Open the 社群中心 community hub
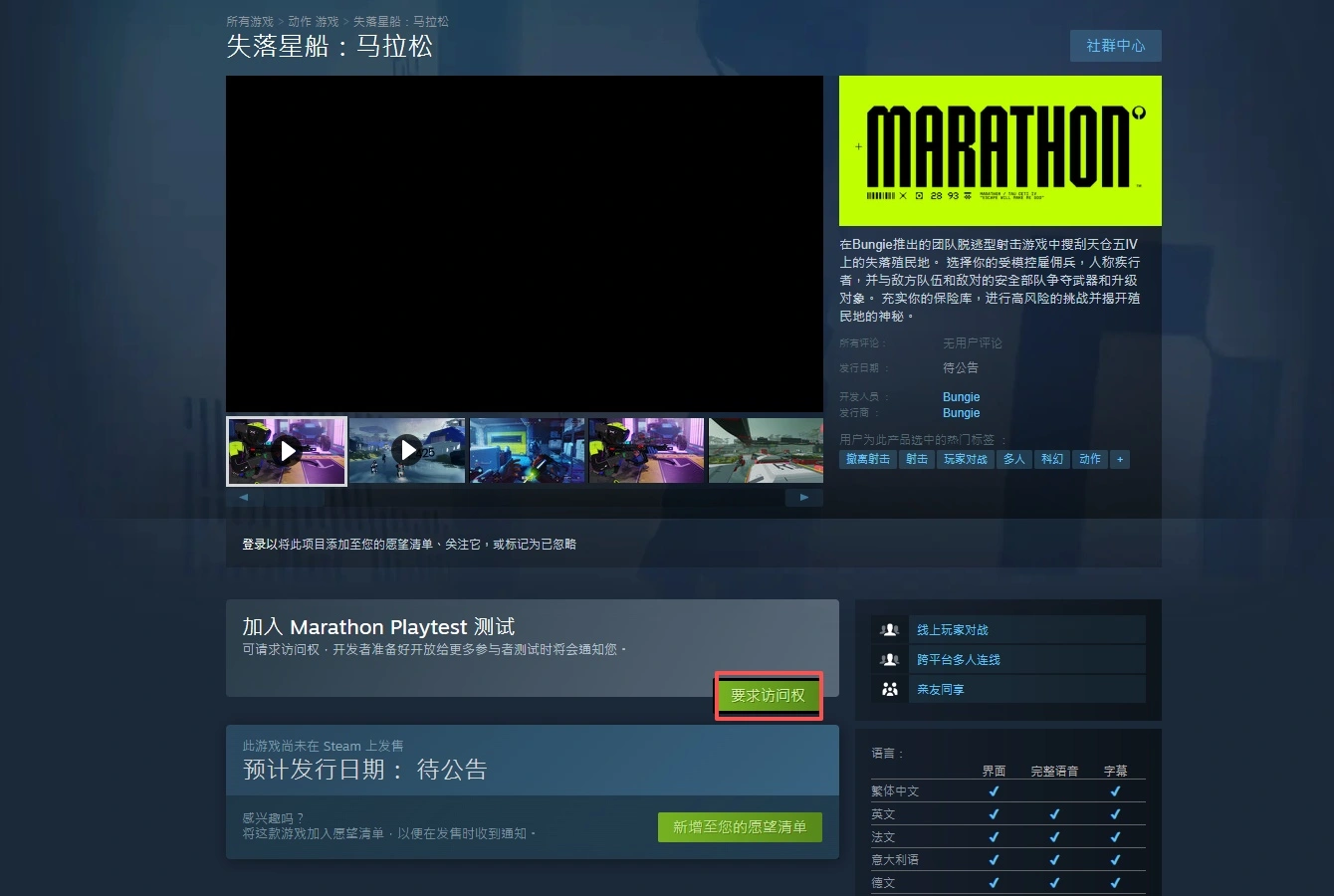The width and height of the screenshot is (1334, 896). click(1115, 46)
